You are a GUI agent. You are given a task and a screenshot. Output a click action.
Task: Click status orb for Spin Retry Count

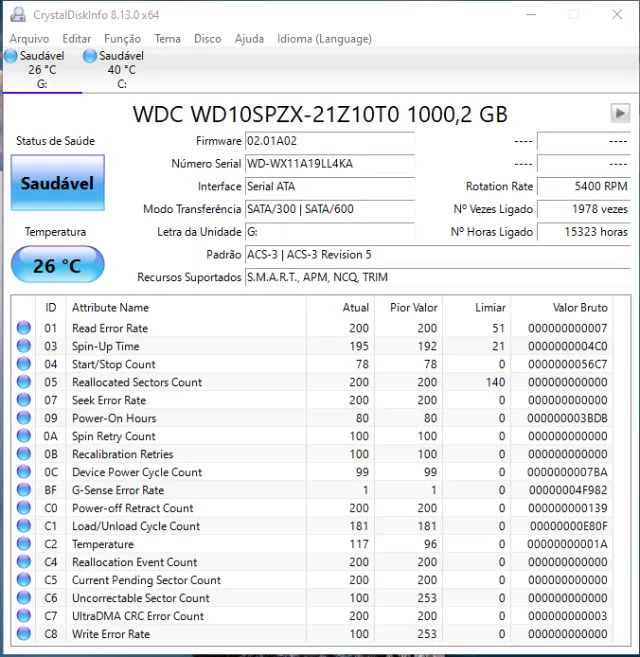click(24, 436)
